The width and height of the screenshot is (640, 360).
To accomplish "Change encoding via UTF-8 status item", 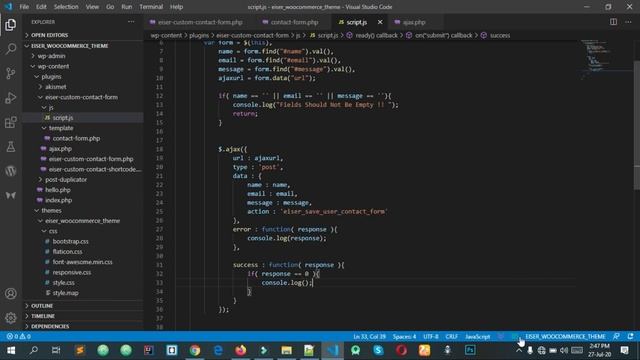I will pyautogui.click(x=431, y=336).
